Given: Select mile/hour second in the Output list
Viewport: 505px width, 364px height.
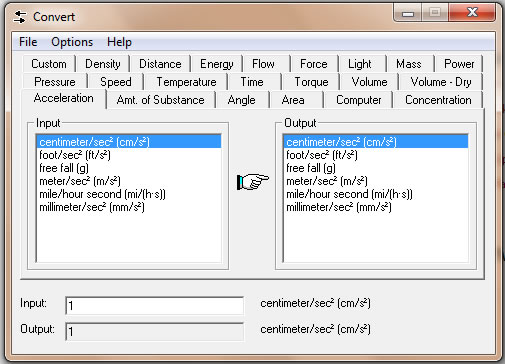Looking at the screenshot, I should (376, 194).
